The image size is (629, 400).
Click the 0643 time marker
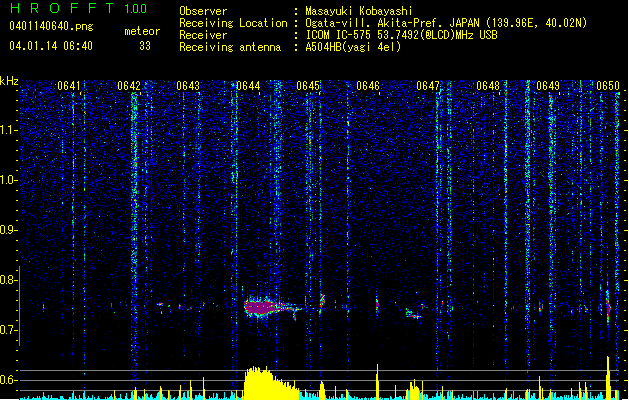coord(188,86)
